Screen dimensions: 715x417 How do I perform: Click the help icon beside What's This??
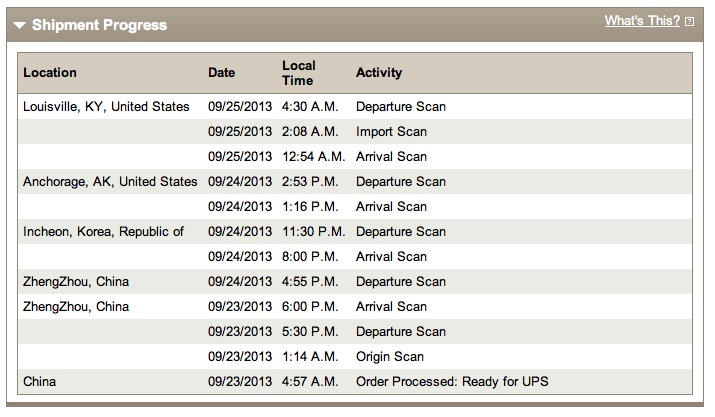tap(689, 21)
